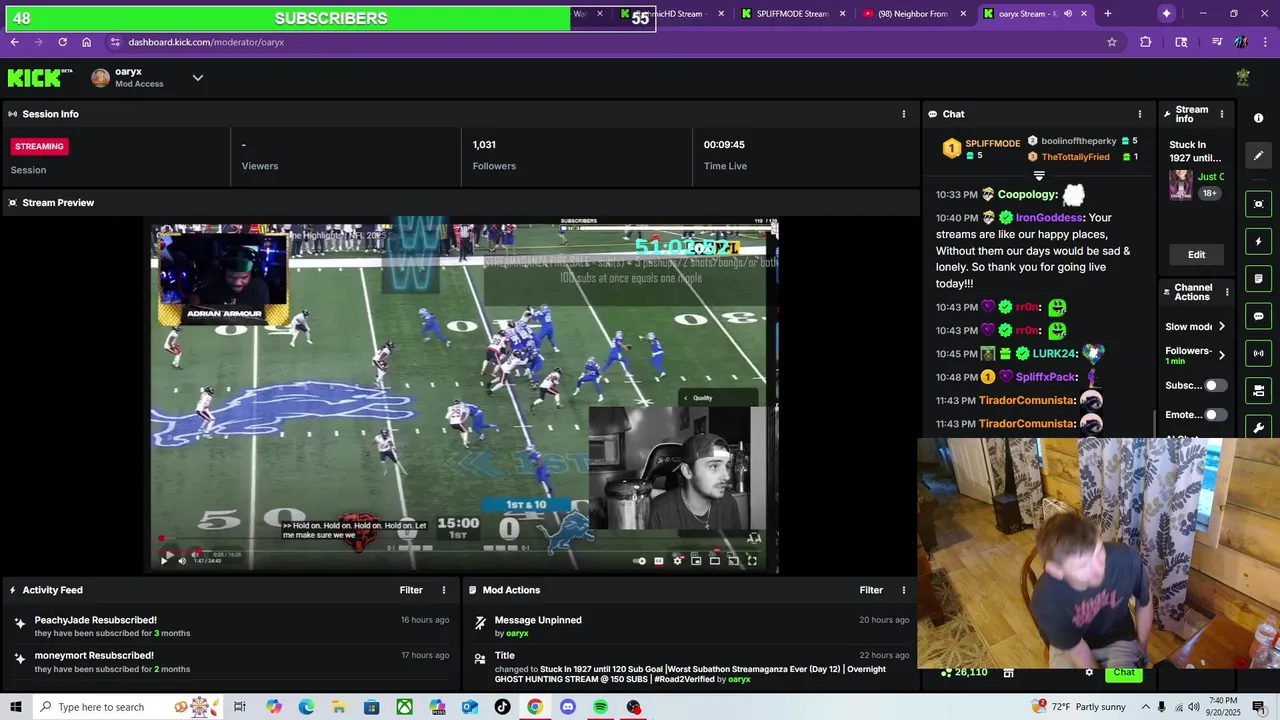Bookmark this page with star icon
Viewport: 1280px width, 720px height.
1111,42
